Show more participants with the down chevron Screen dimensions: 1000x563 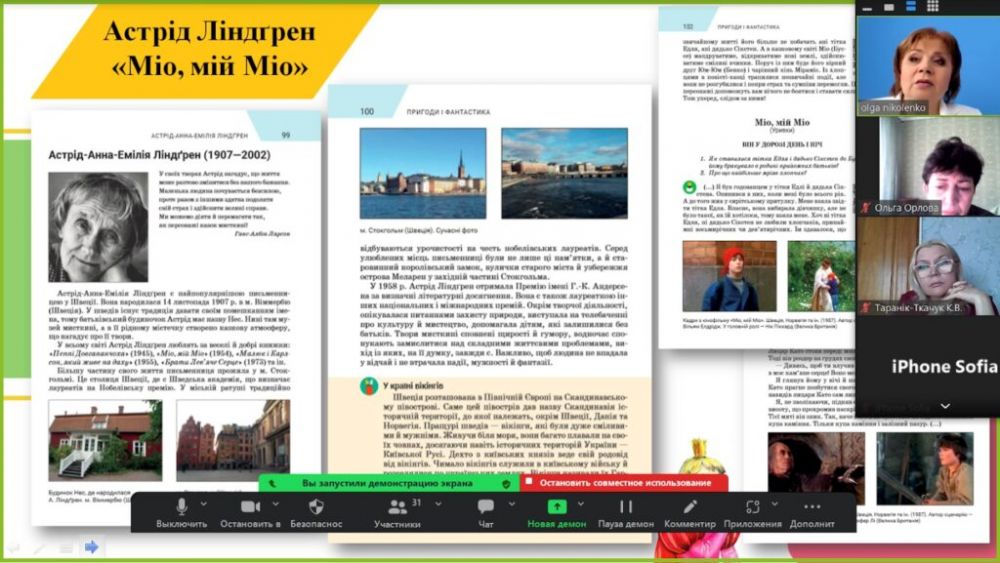pos(945,405)
